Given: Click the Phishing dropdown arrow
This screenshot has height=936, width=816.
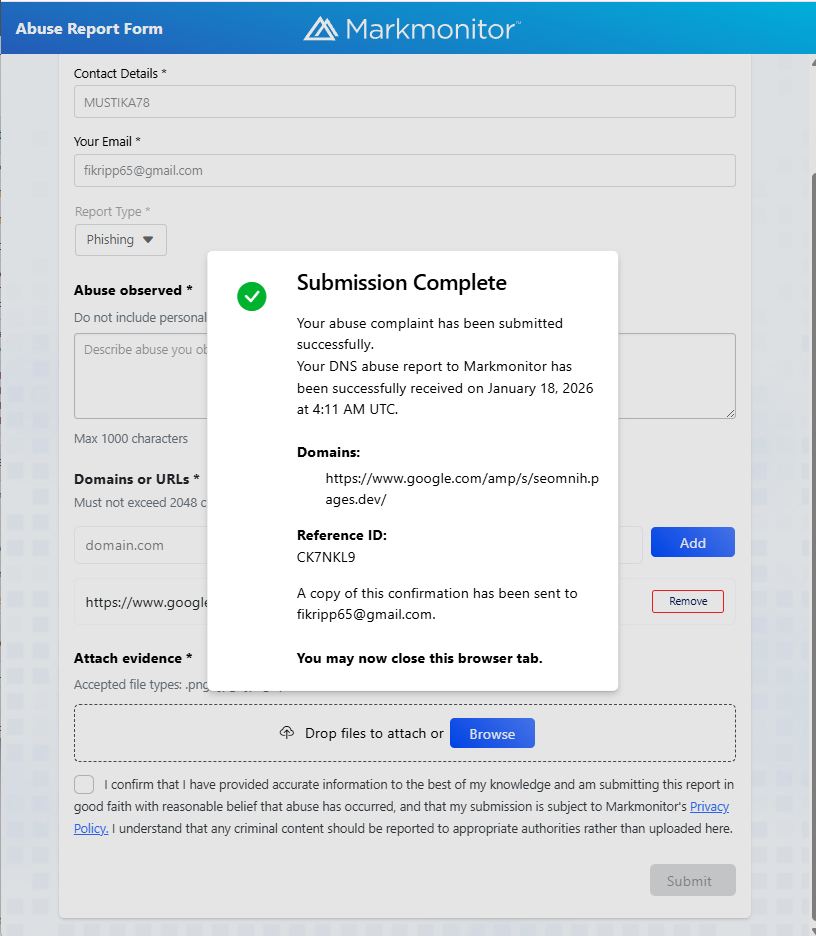Looking at the screenshot, I should [148, 240].
